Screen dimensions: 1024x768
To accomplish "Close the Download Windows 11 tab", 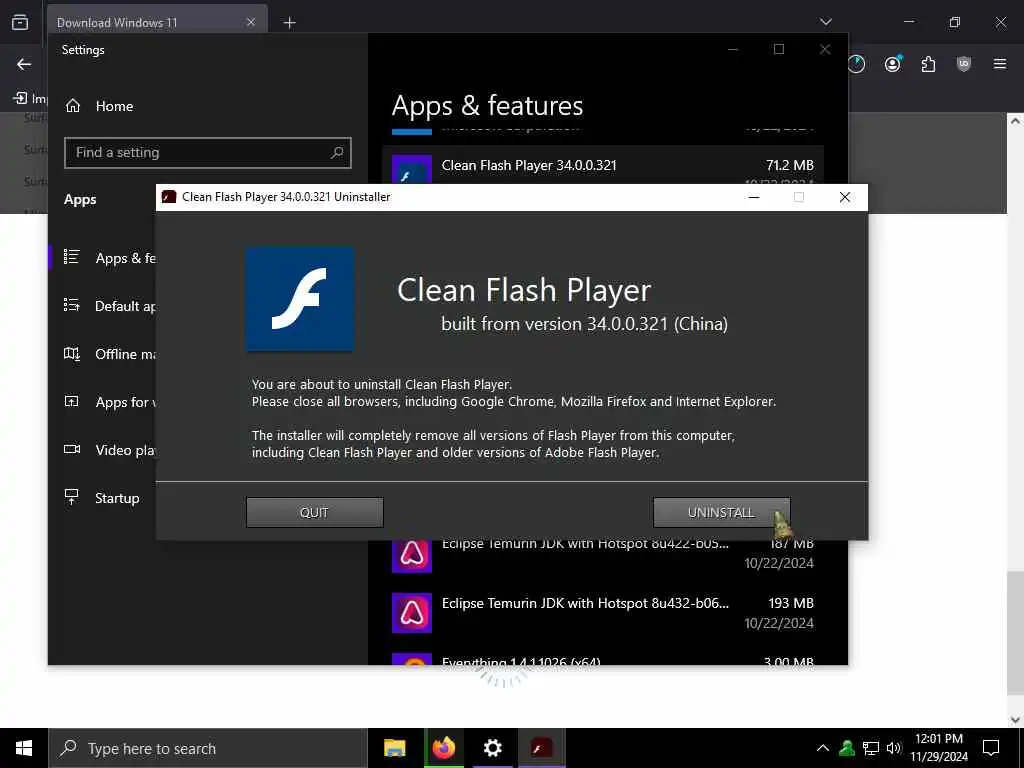I will (x=251, y=23).
